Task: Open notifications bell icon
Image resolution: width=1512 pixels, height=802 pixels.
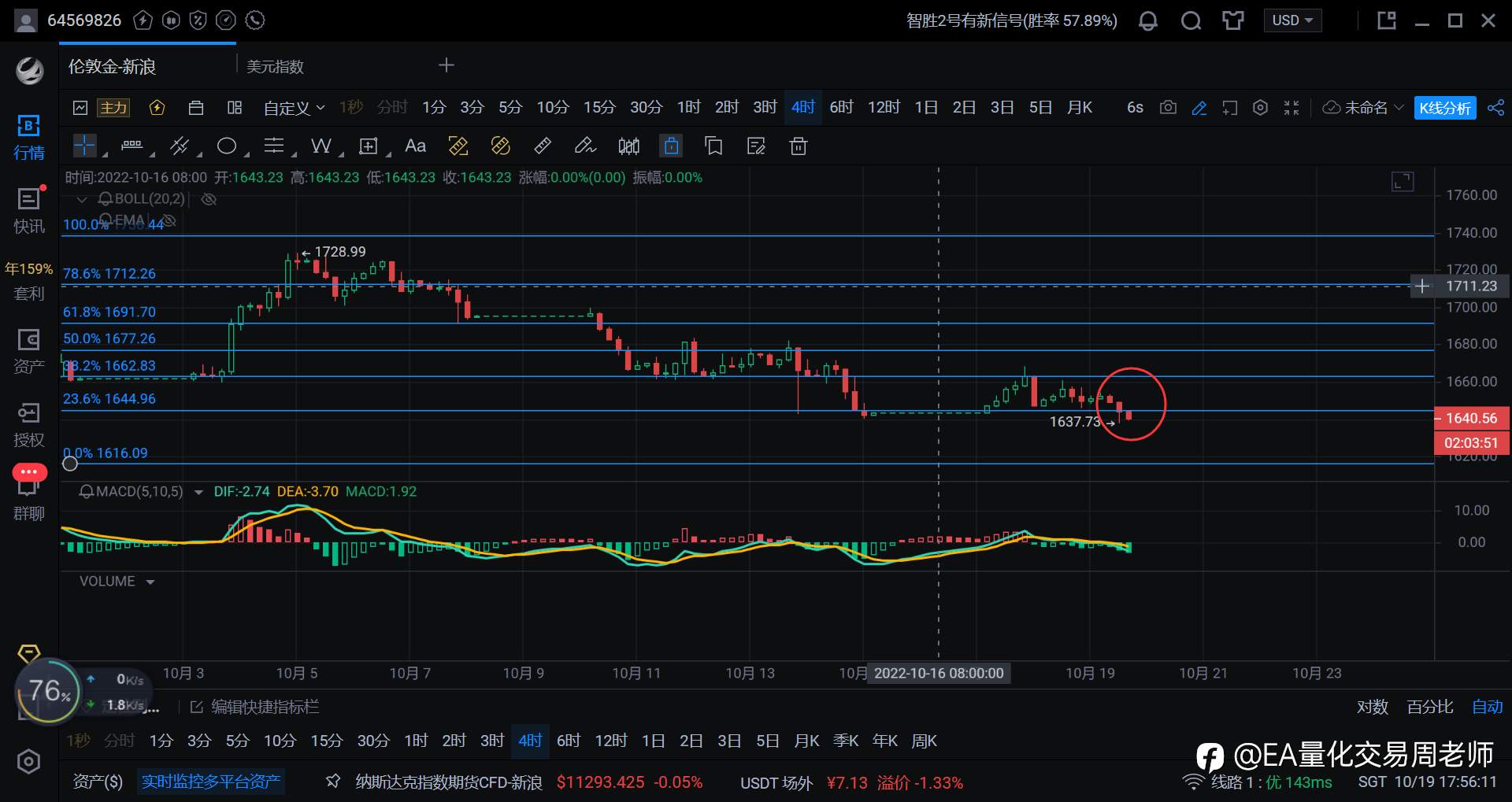Action: click(1148, 20)
